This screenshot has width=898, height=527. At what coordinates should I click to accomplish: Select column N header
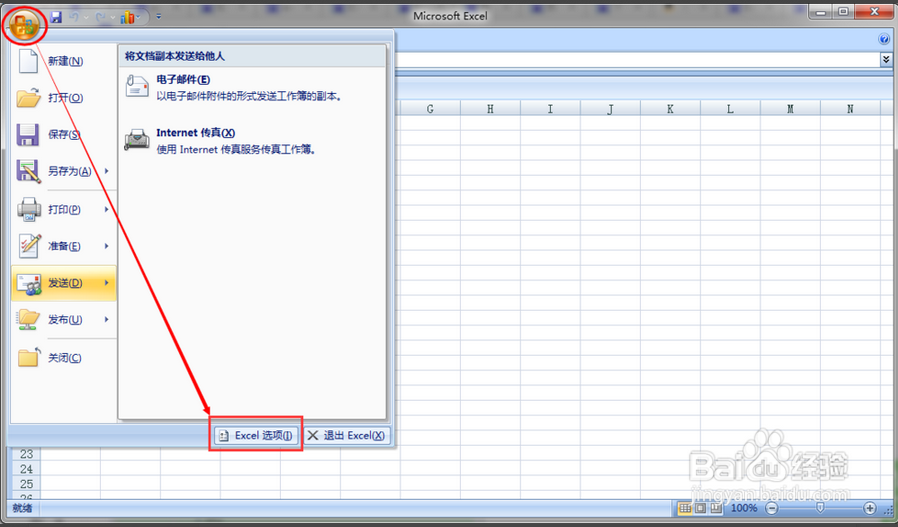850,109
